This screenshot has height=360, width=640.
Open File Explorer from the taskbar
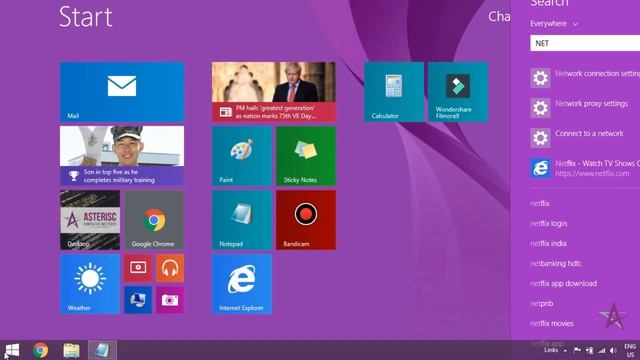tap(71, 350)
